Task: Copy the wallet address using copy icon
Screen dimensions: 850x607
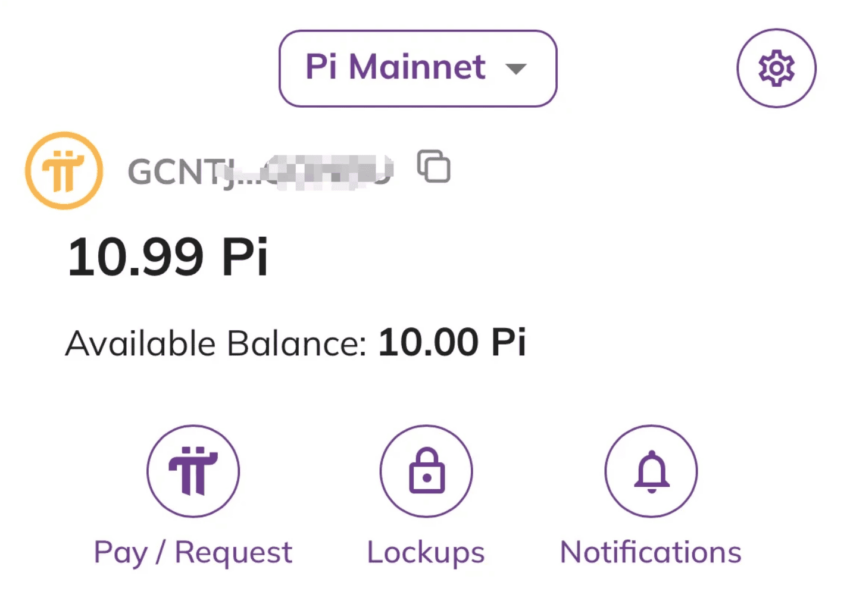Action: tap(434, 168)
